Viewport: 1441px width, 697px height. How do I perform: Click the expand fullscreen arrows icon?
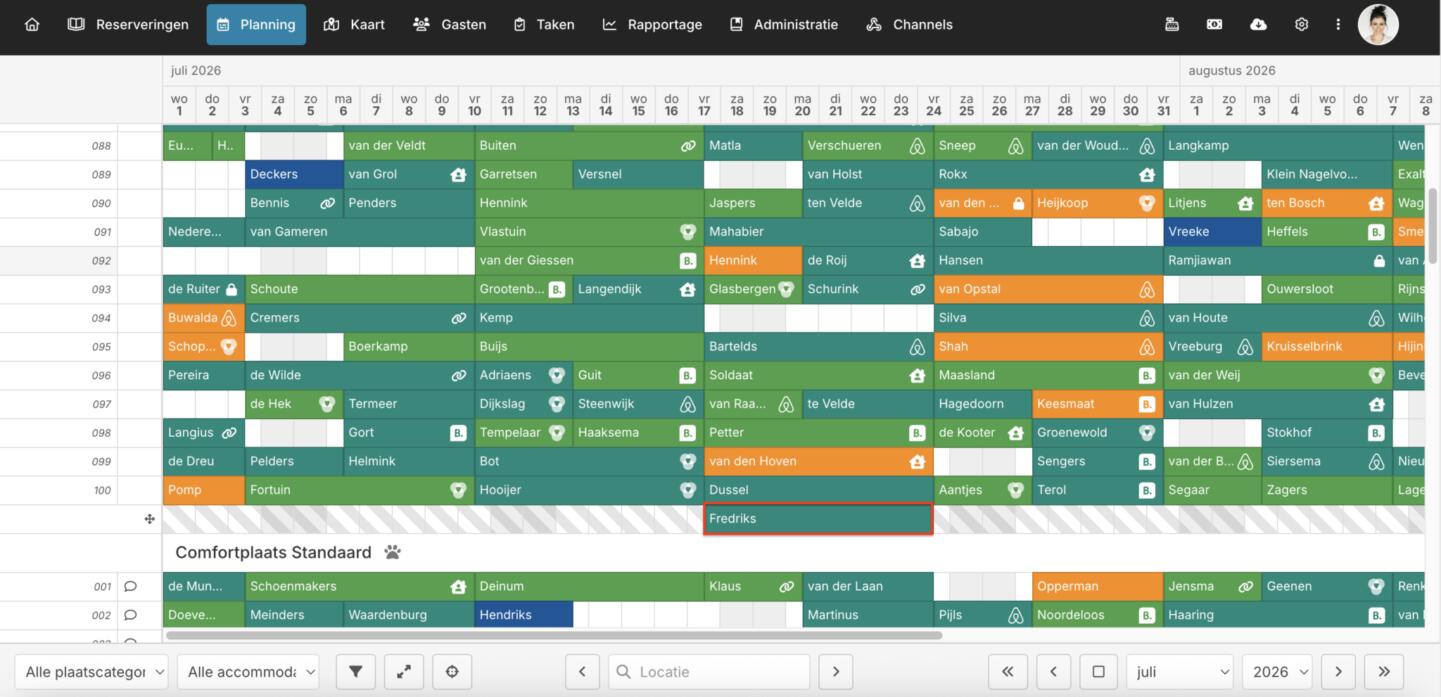(x=404, y=672)
